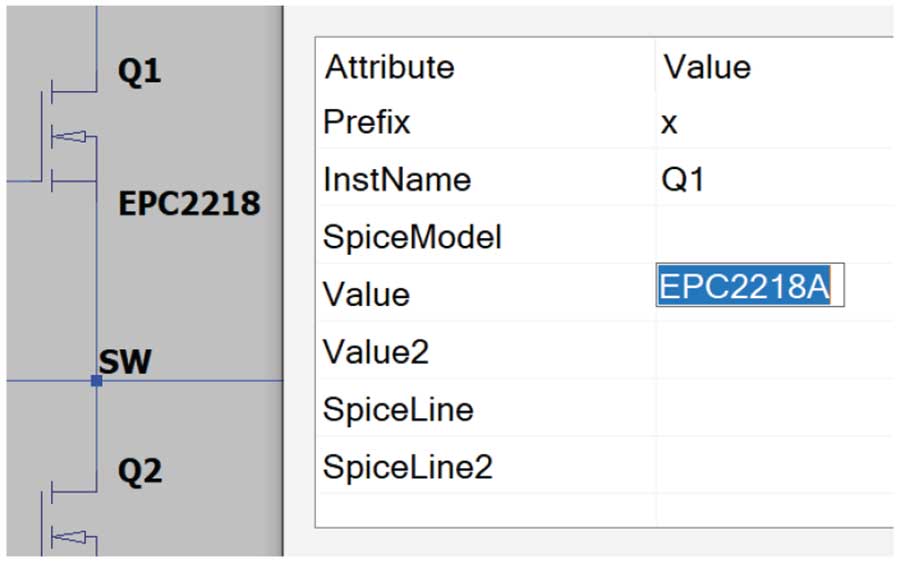
Task: Select the SW node junction dot
Action: (x=96, y=381)
